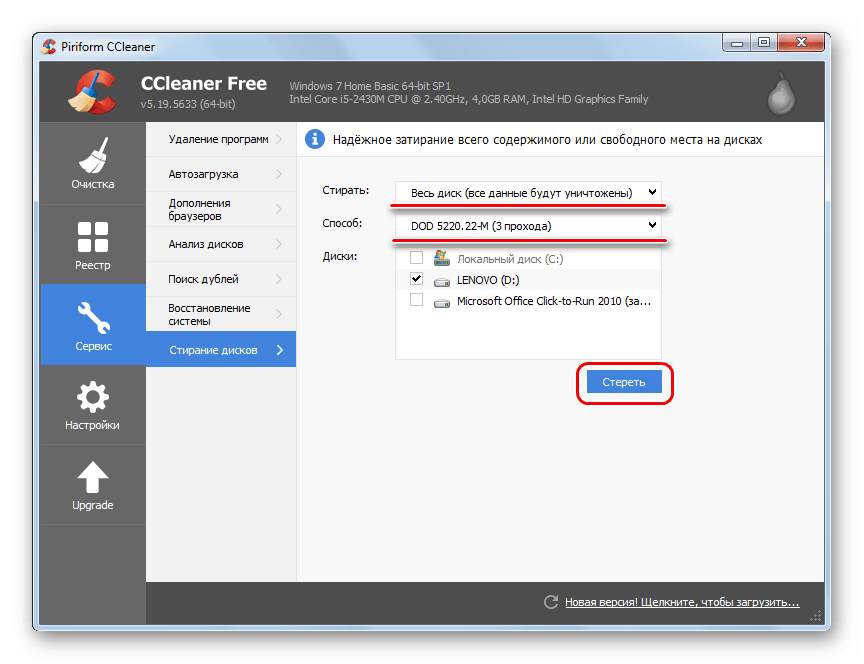Toggle the Локальный диск (C:) checkbox

coord(416,258)
